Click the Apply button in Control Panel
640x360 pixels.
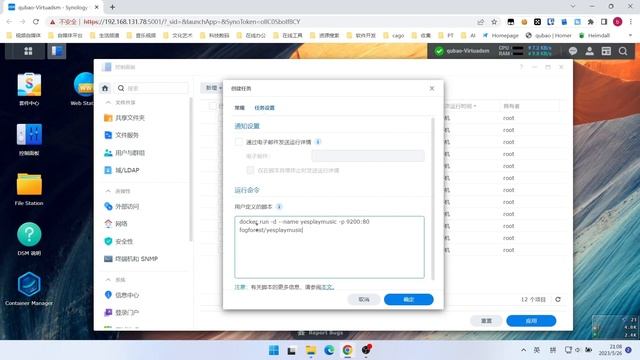531,321
